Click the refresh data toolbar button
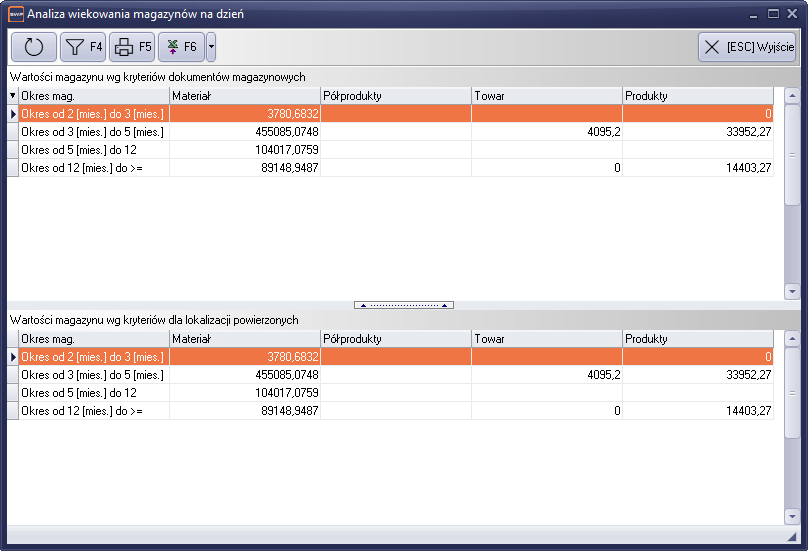The width and height of the screenshot is (808, 551). 34,47
